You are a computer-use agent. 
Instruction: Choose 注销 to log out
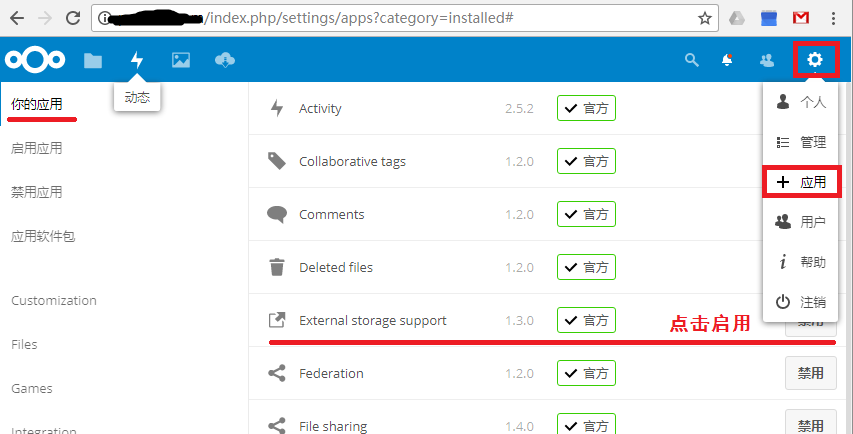tap(801, 302)
